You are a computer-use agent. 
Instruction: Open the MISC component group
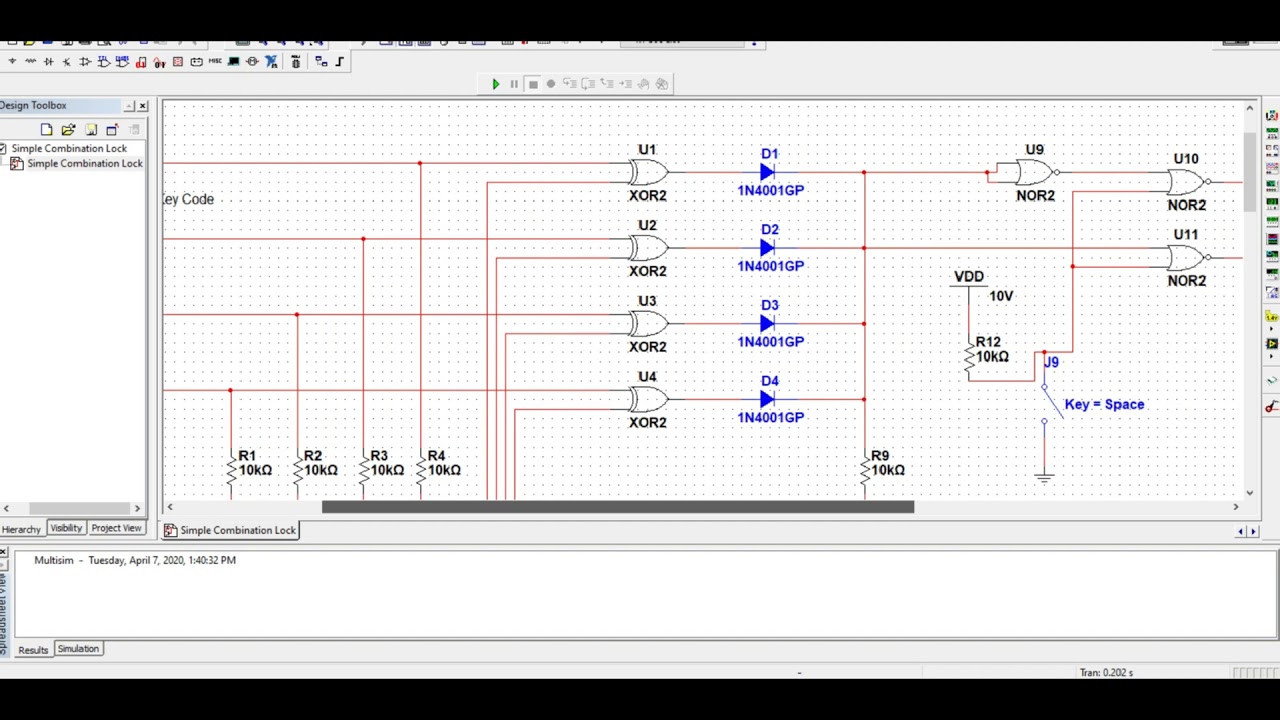click(x=215, y=61)
